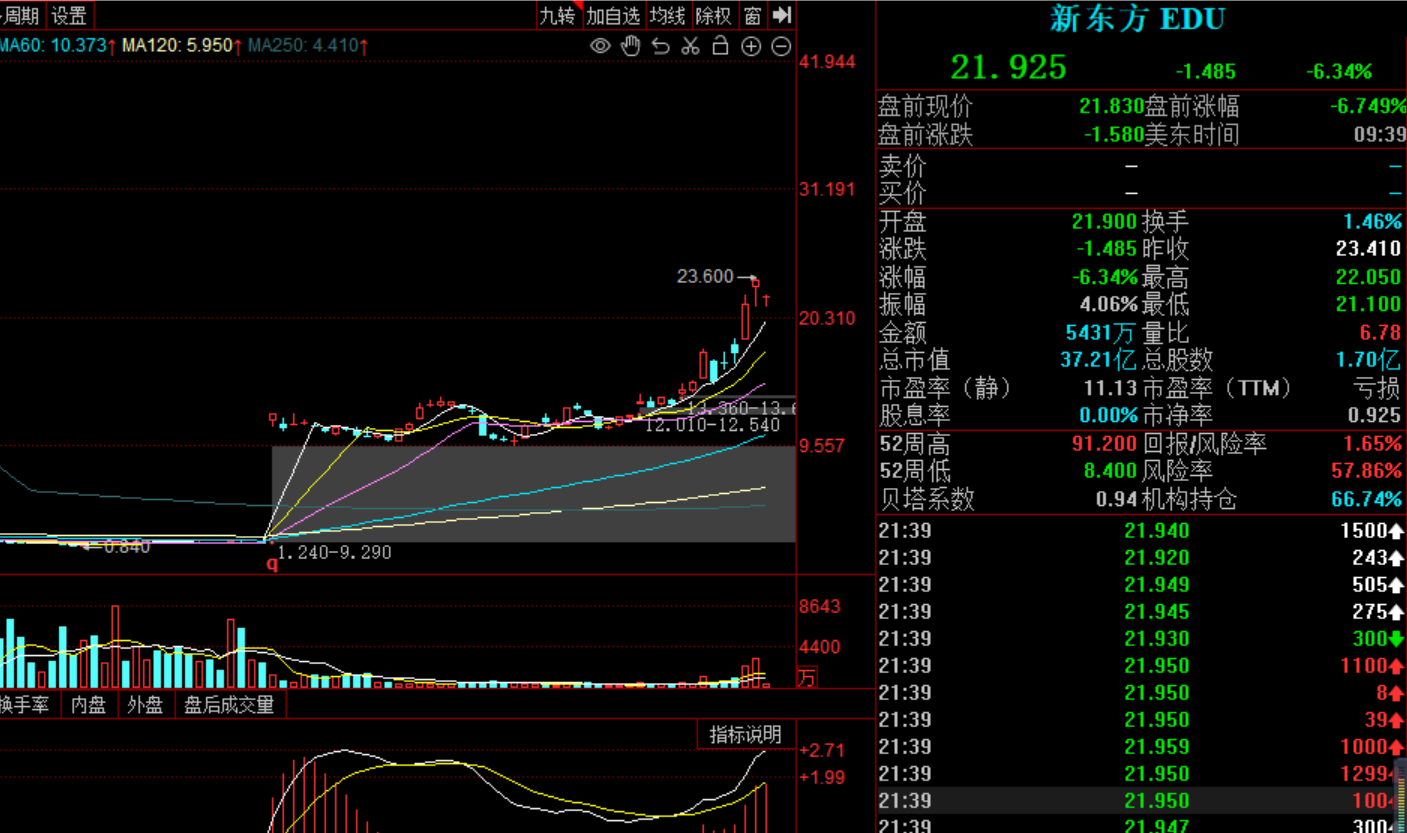Select the trade row priced 21.959
The width and height of the screenshot is (1407, 833).
click(1141, 747)
